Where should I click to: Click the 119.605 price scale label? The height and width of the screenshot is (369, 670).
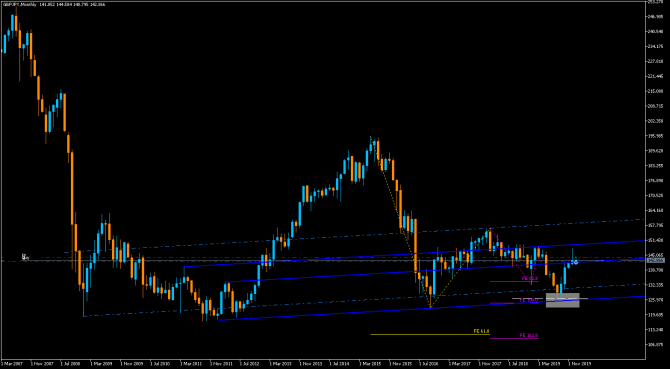pyautogui.click(x=656, y=315)
